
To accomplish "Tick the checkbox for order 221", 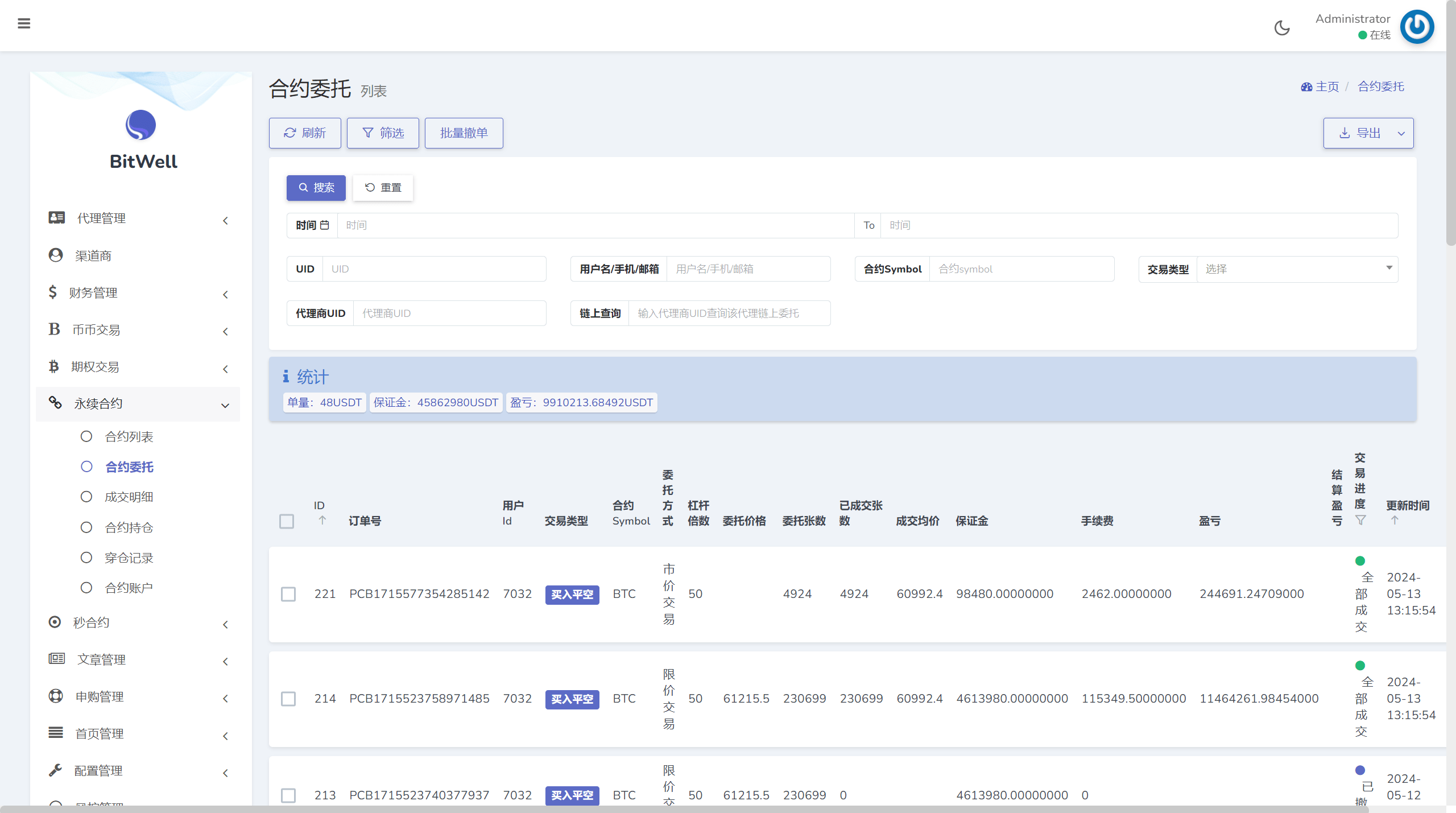I will pos(288,594).
